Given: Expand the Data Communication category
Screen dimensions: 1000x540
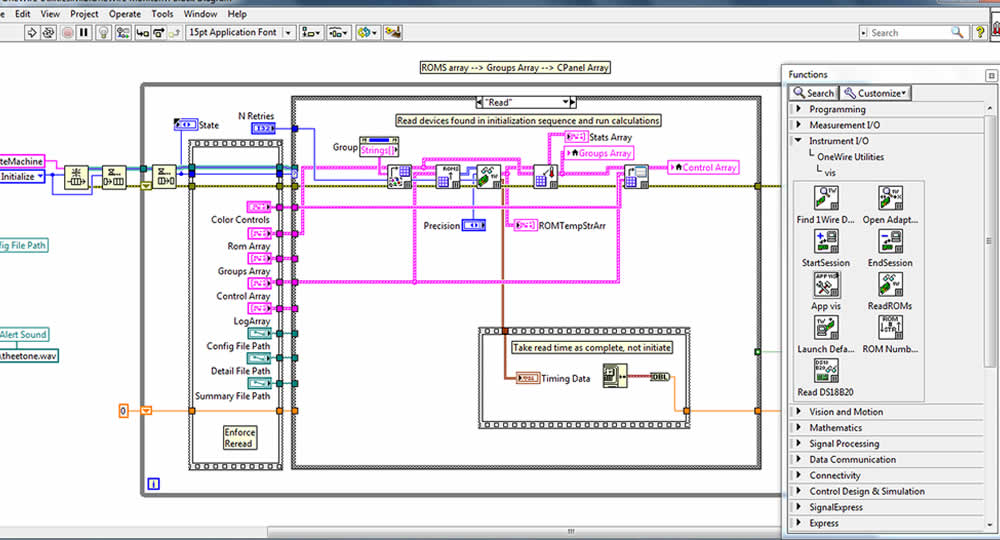Looking at the screenshot, I should coord(887,460).
